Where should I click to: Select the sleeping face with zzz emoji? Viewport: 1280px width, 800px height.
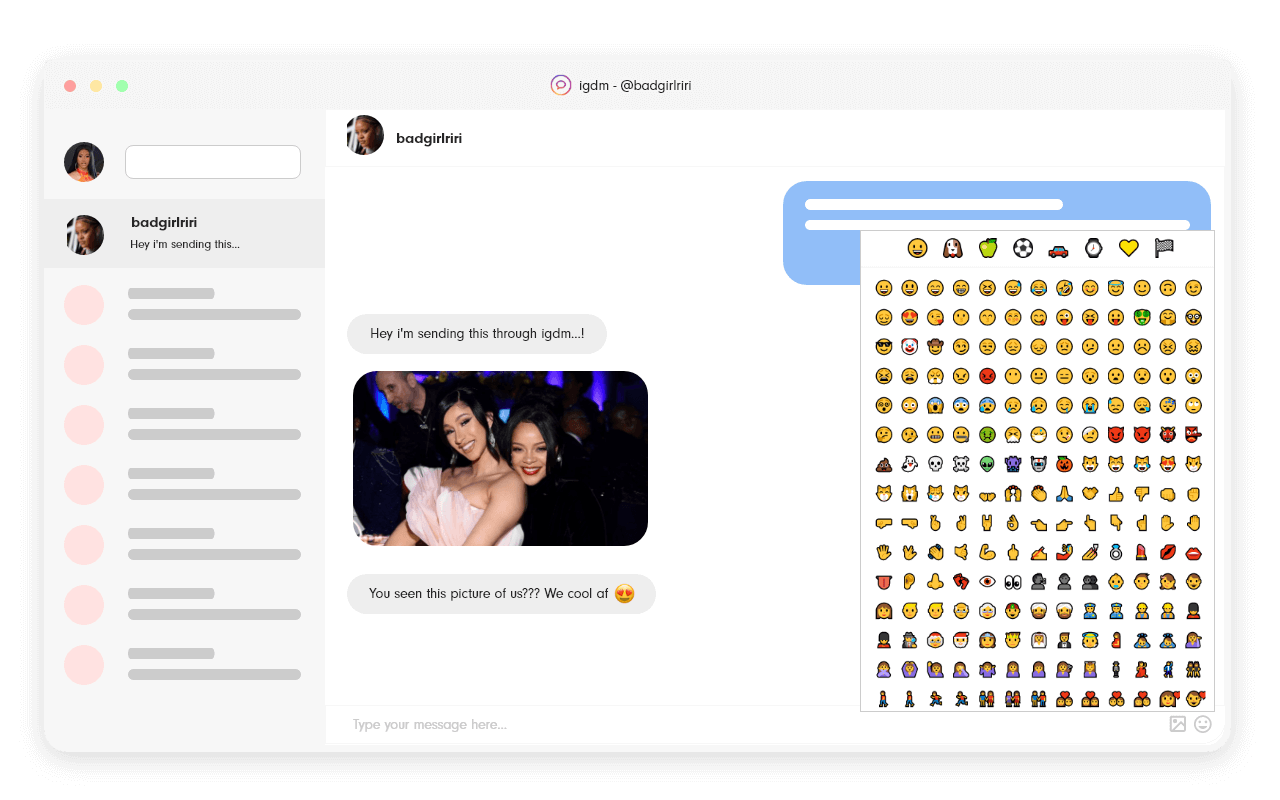tap(1168, 406)
